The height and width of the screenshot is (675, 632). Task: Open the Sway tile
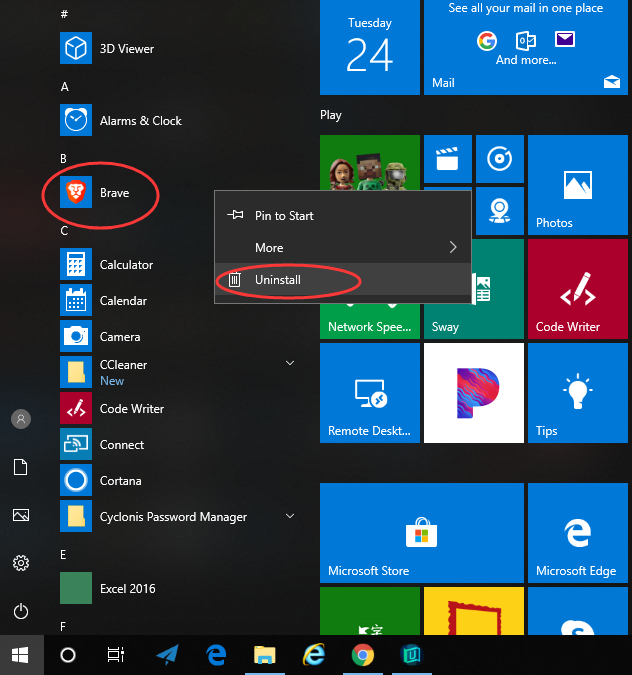click(474, 321)
